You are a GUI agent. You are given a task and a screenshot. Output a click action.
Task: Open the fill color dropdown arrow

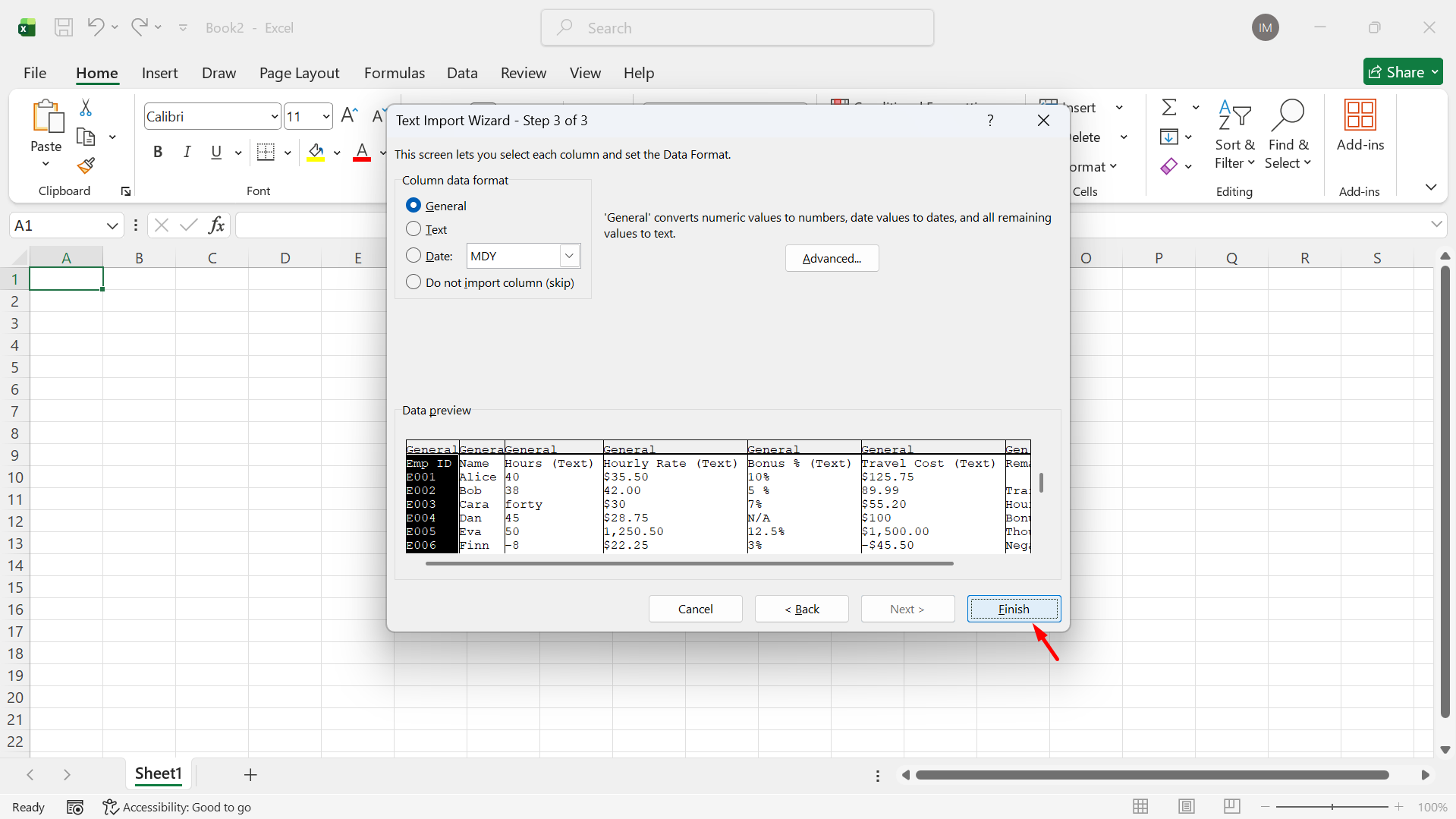337,153
